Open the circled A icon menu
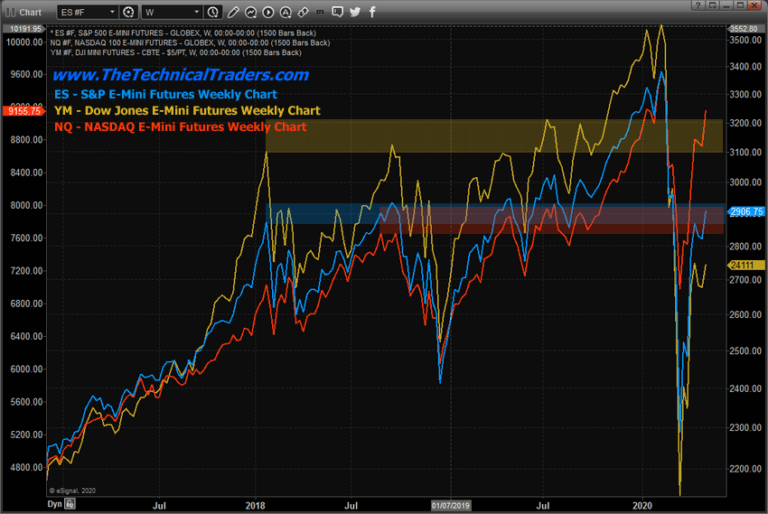This screenshot has height=514, width=768. [x=286, y=12]
